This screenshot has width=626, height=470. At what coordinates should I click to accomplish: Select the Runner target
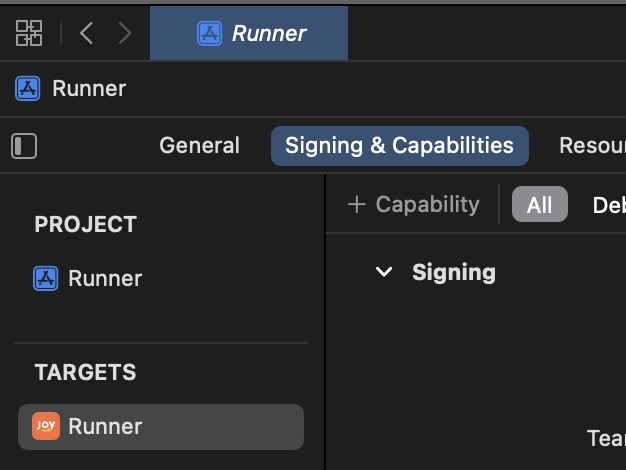161,426
